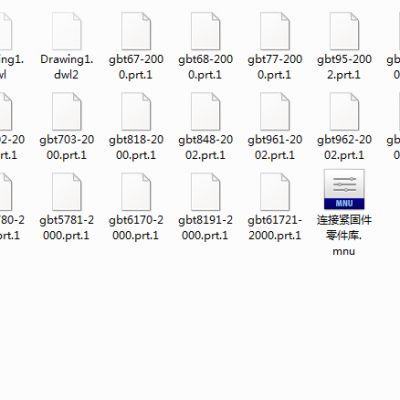Viewport: 400px width, 400px height.
Task: Click the gbt848-2002.prt.1 filename label
Action: [x=205, y=147]
